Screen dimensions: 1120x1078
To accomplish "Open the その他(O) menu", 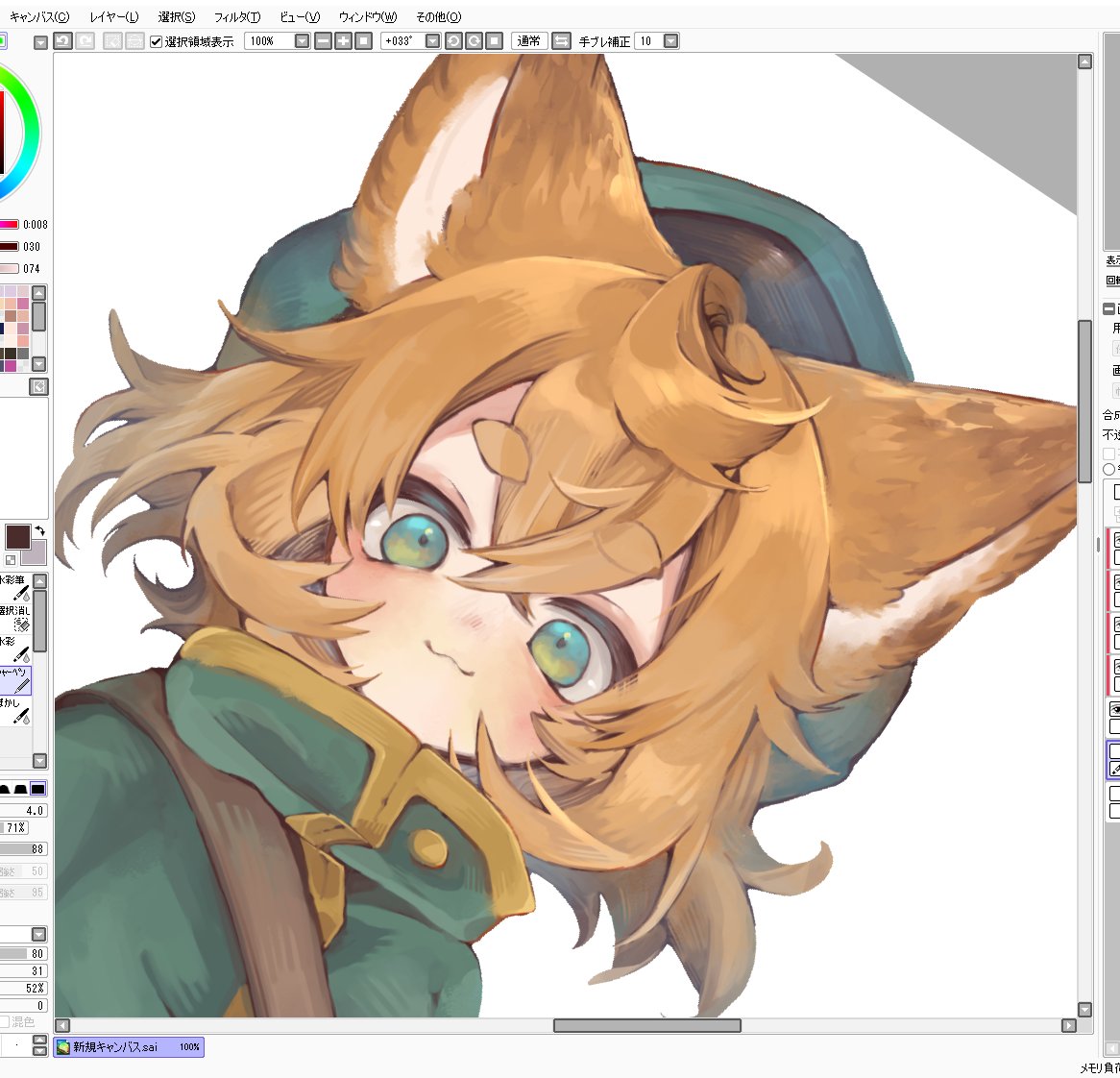I will [439, 16].
